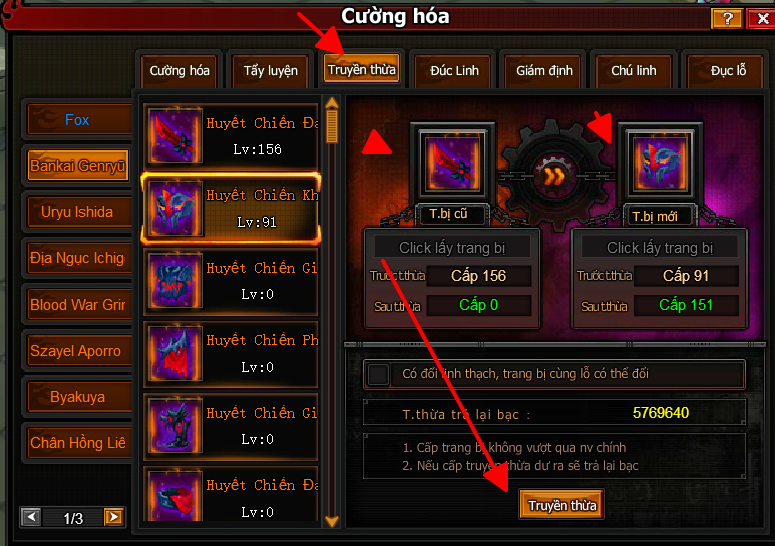The image size is (775, 546).
Task: Switch to the Tẩy luyện tab
Action: point(270,71)
